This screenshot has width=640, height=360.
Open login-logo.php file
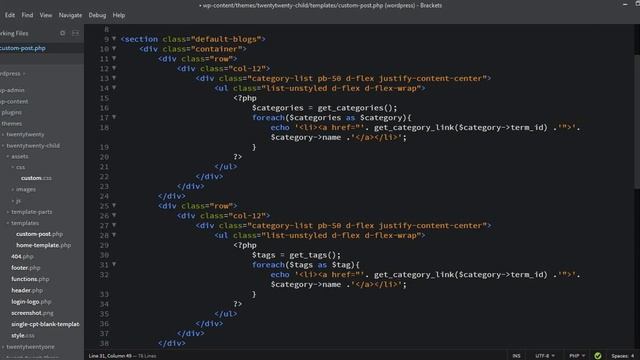31,302
